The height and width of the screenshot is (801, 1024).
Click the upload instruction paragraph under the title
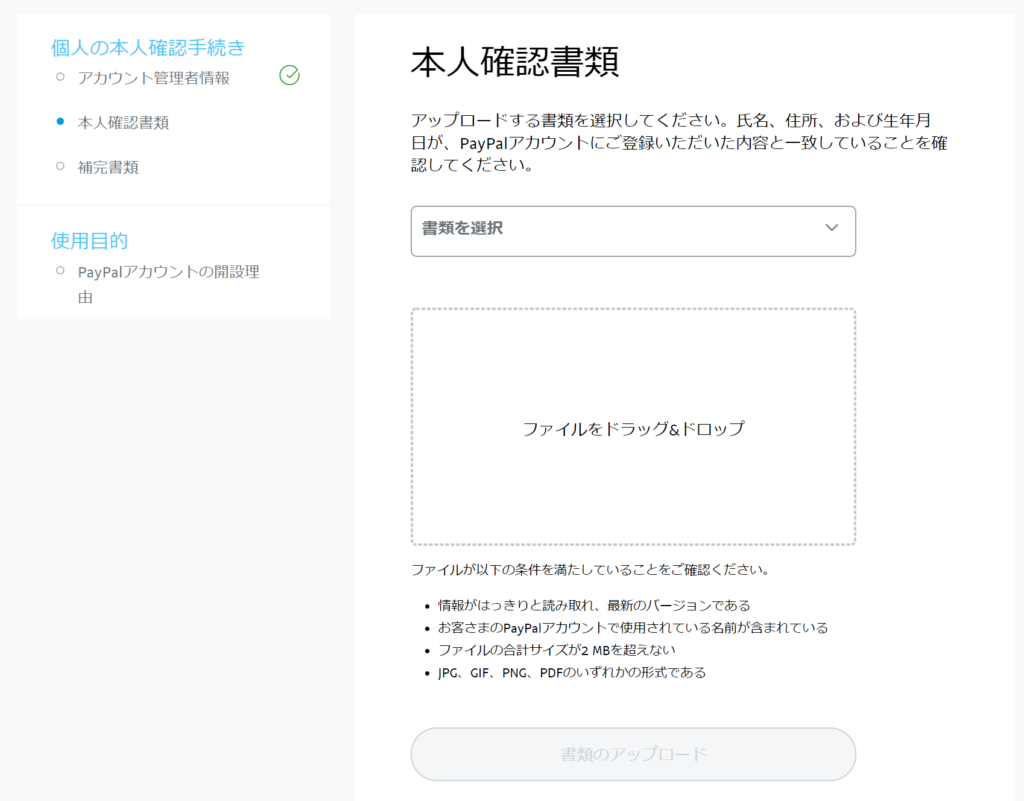point(679,143)
